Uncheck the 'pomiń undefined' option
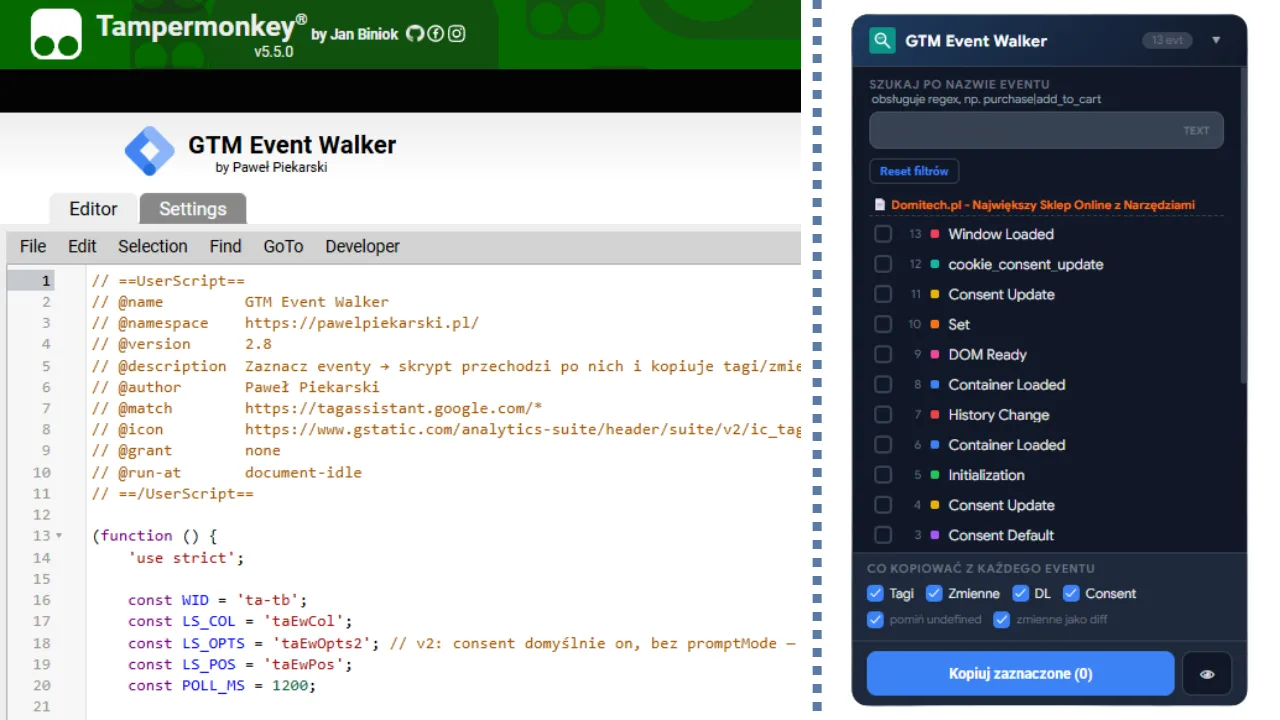 coord(876,620)
